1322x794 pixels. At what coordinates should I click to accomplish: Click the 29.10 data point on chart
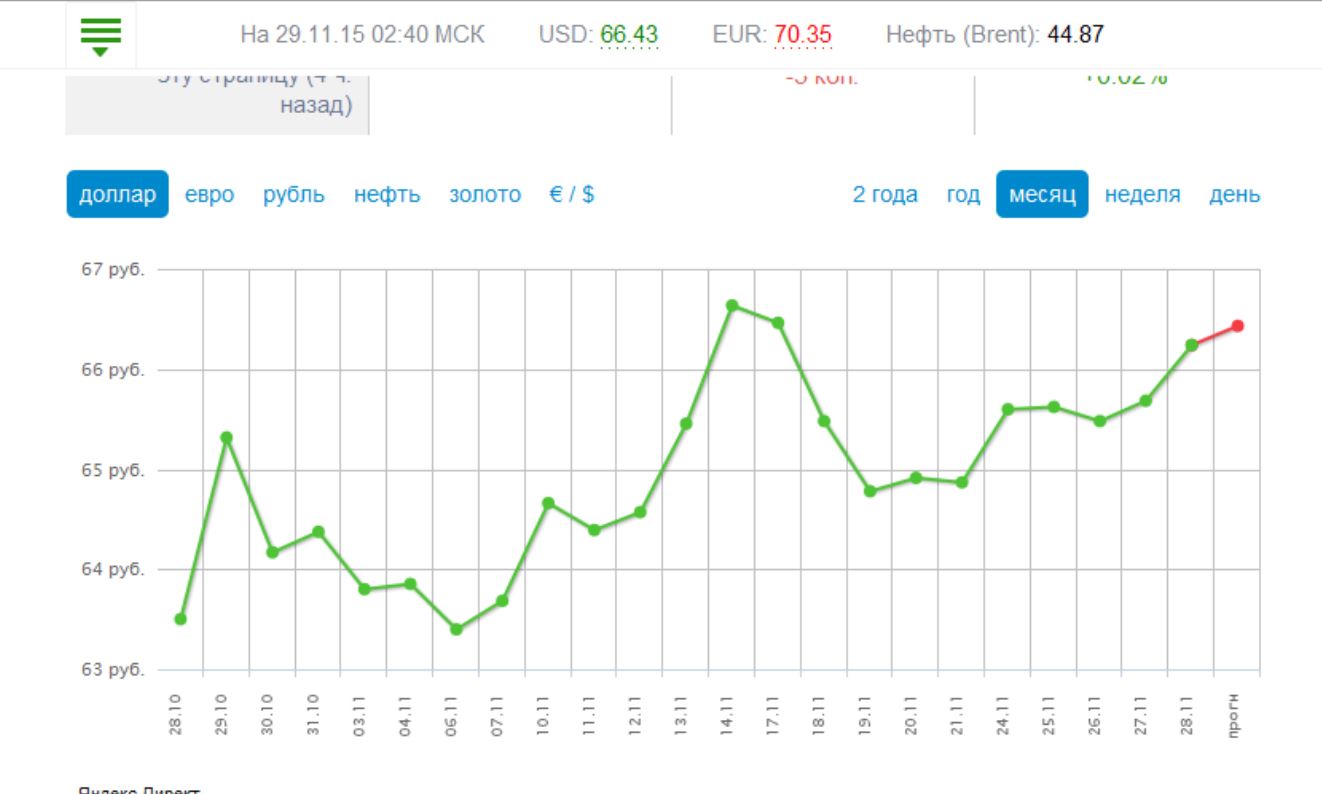226,437
